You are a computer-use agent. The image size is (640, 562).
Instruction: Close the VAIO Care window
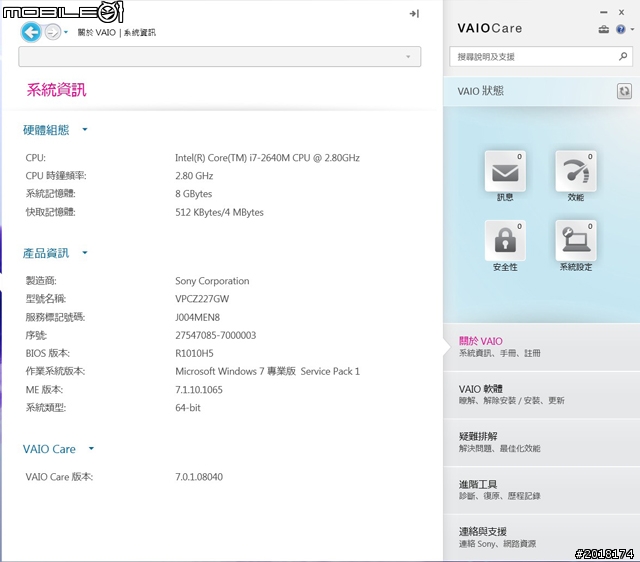tap(621, 13)
